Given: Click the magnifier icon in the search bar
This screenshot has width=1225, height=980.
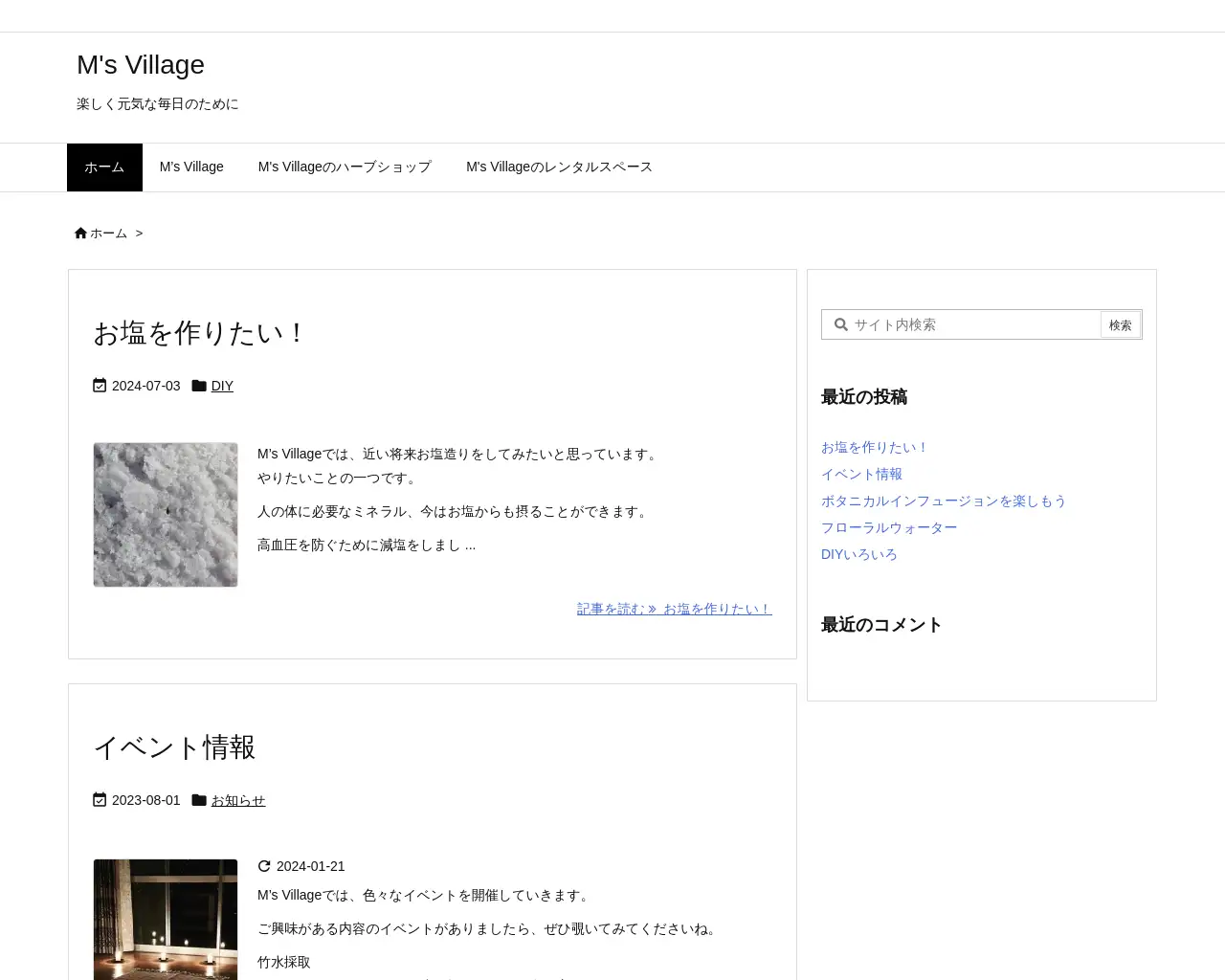Looking at the screenshot, I should [x=840, y=324].
